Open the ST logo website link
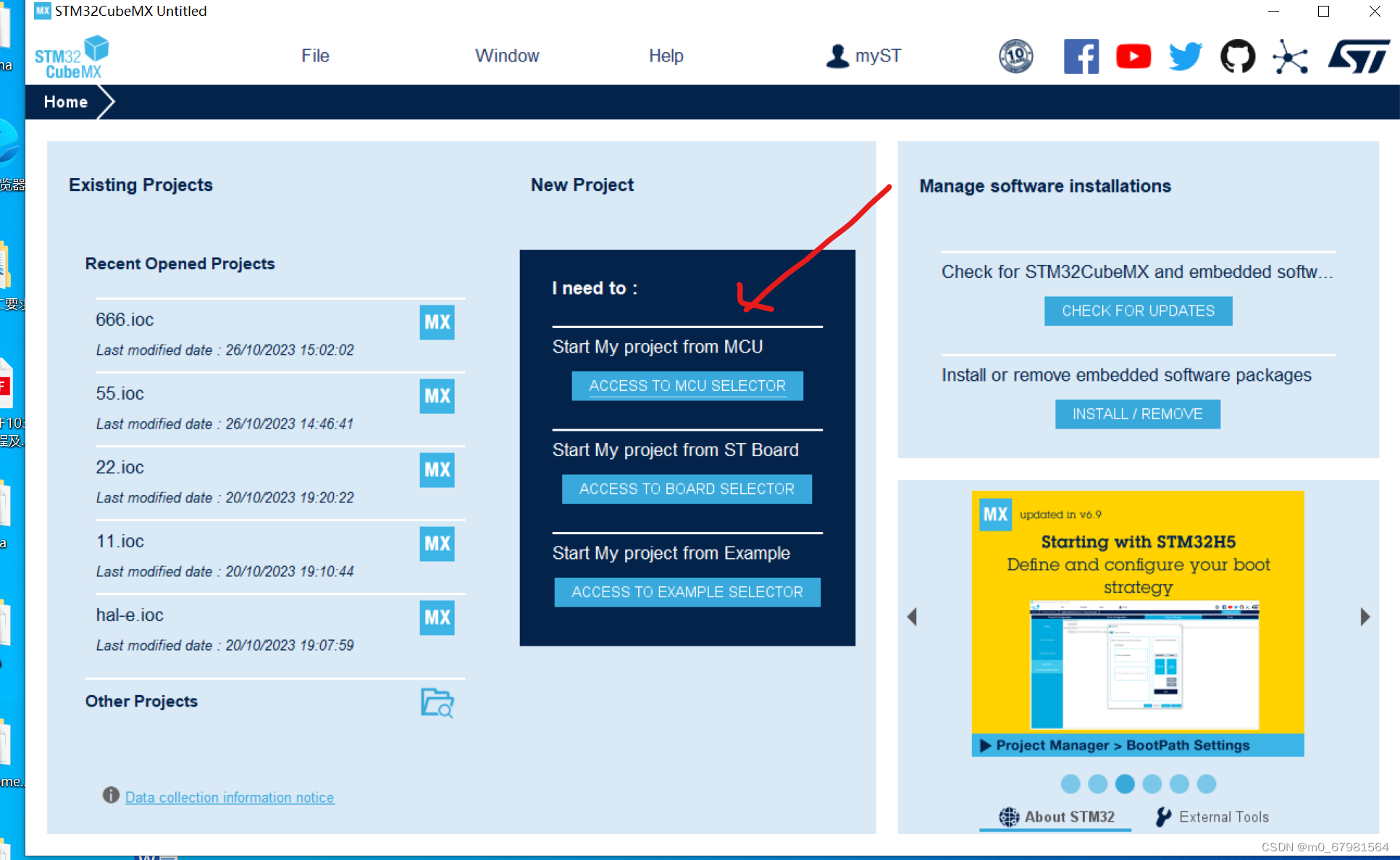This screenshot has height=860, width=1400. [1359, 56]
